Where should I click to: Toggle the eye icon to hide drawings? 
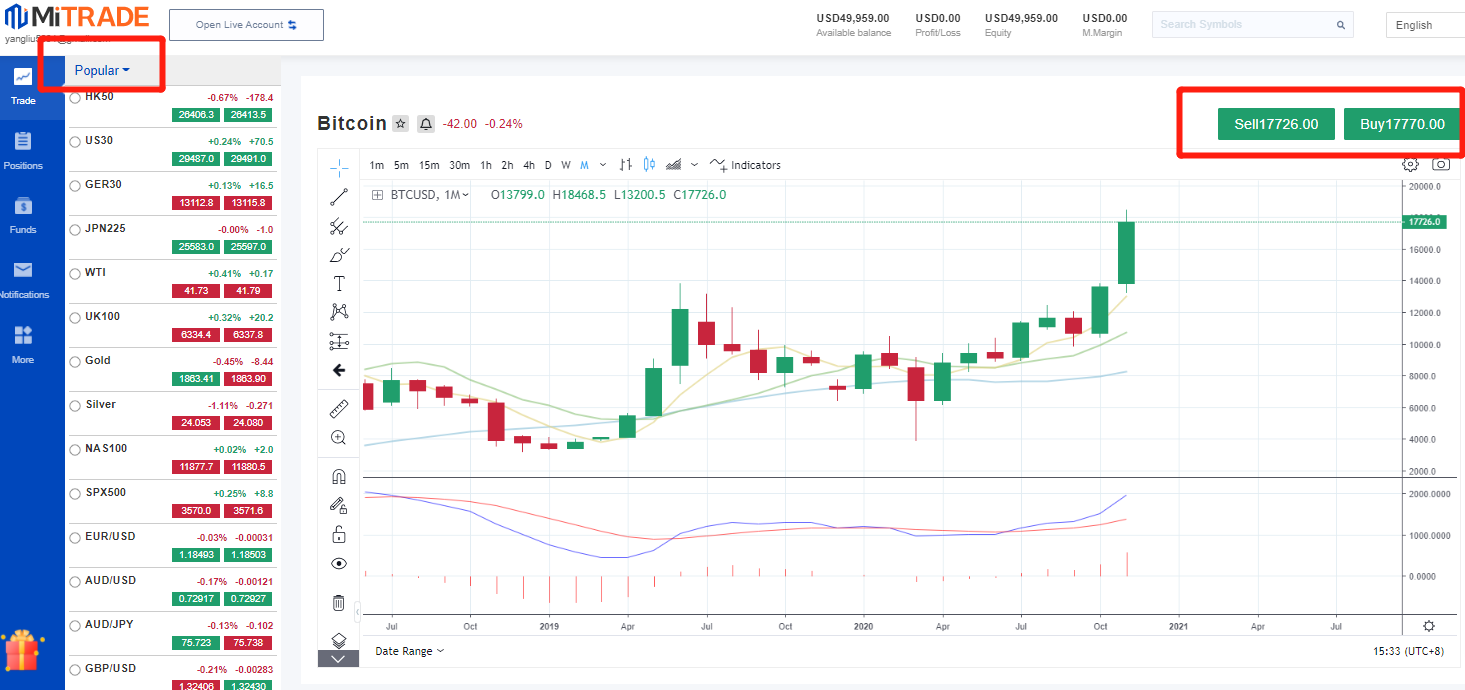339,564
